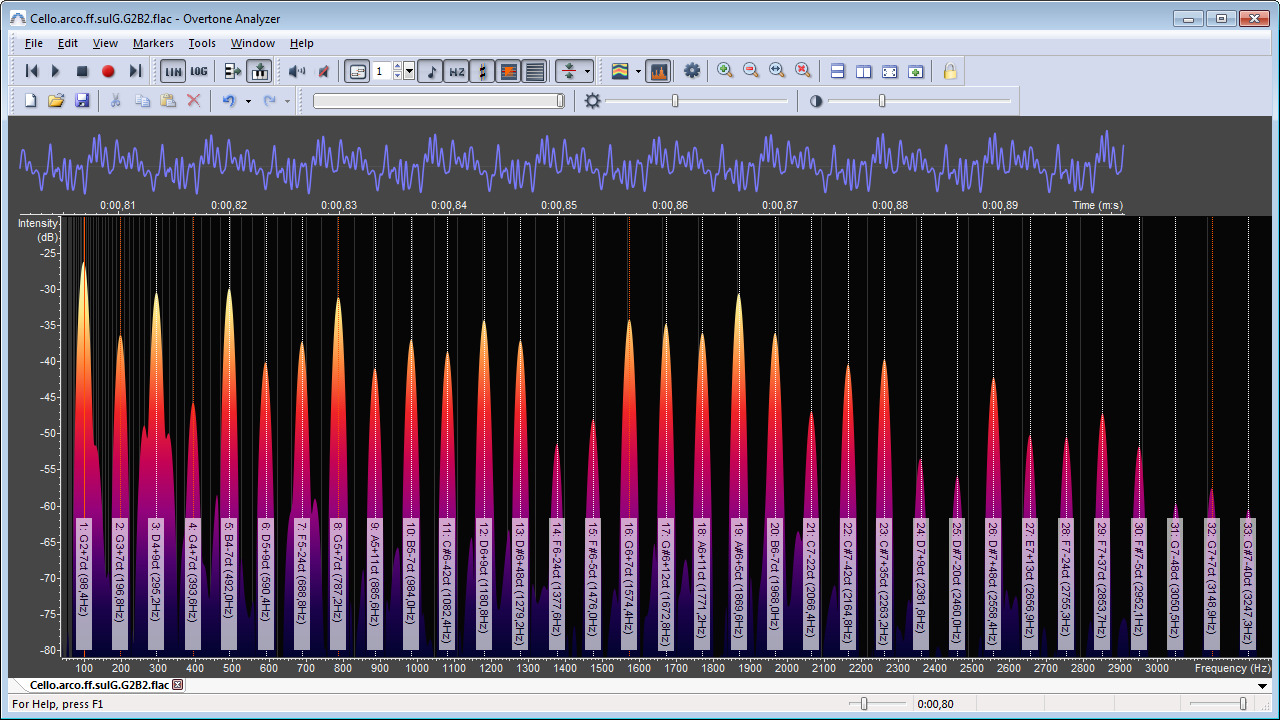Expand the undo history dropdown arrow

(x=246, y=101)
